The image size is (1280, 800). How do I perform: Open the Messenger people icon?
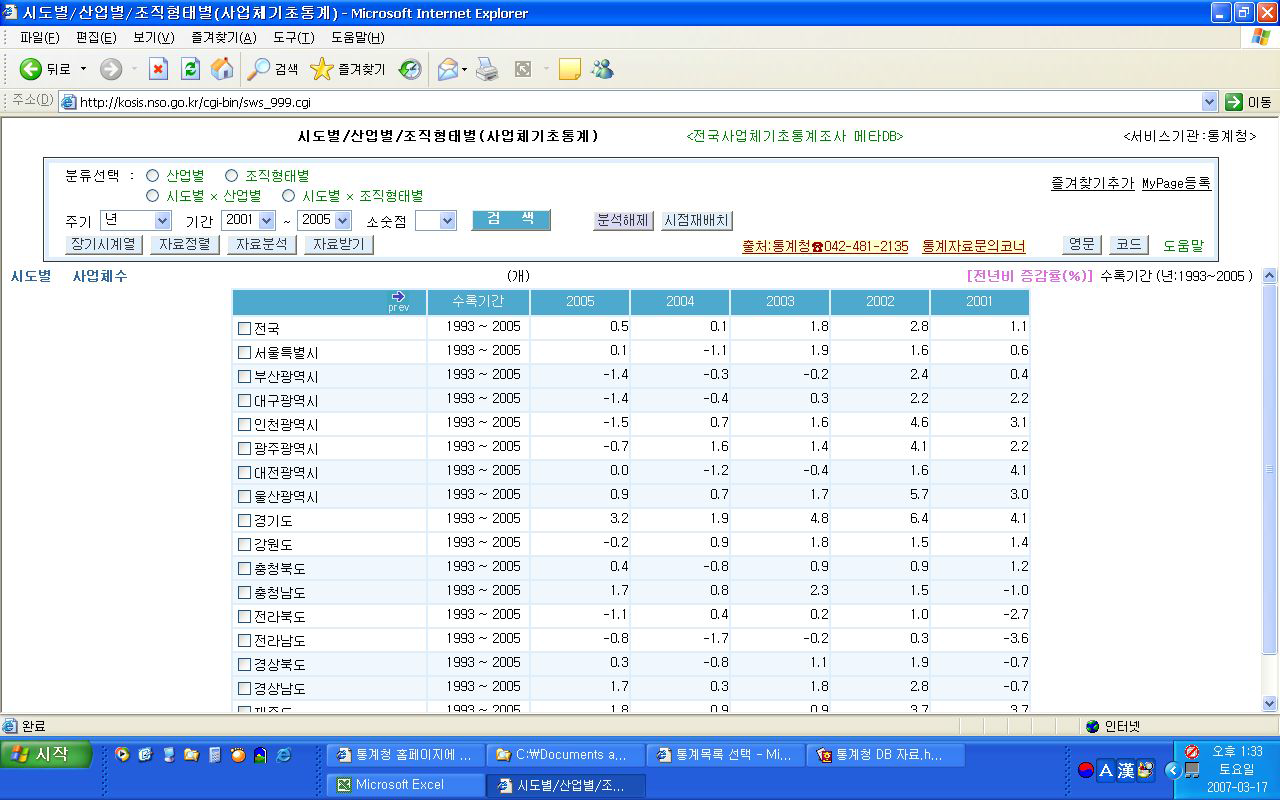pos(602,69)
